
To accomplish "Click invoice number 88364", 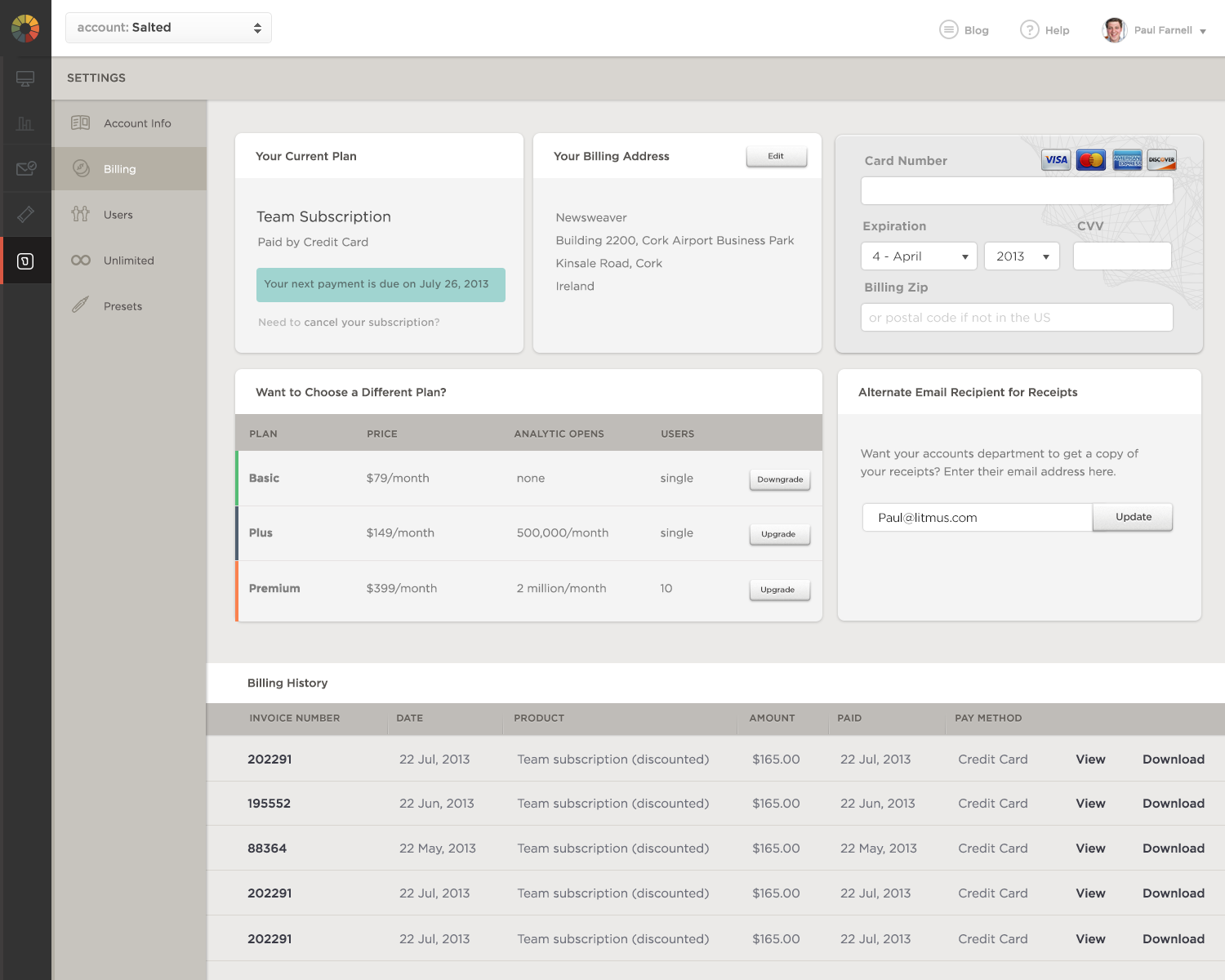I will tap(267, 849).
